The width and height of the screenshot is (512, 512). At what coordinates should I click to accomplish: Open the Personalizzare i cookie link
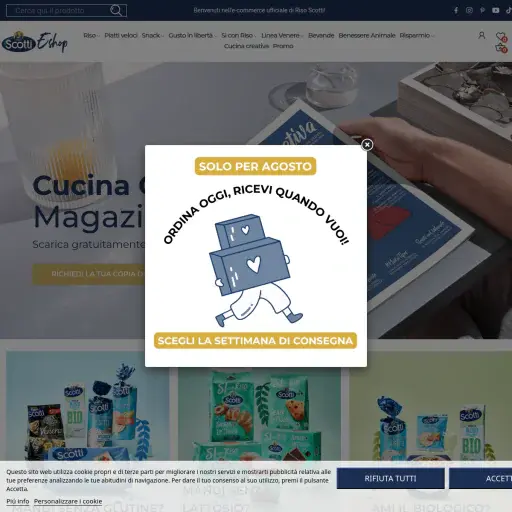click(x=68, y=501)
